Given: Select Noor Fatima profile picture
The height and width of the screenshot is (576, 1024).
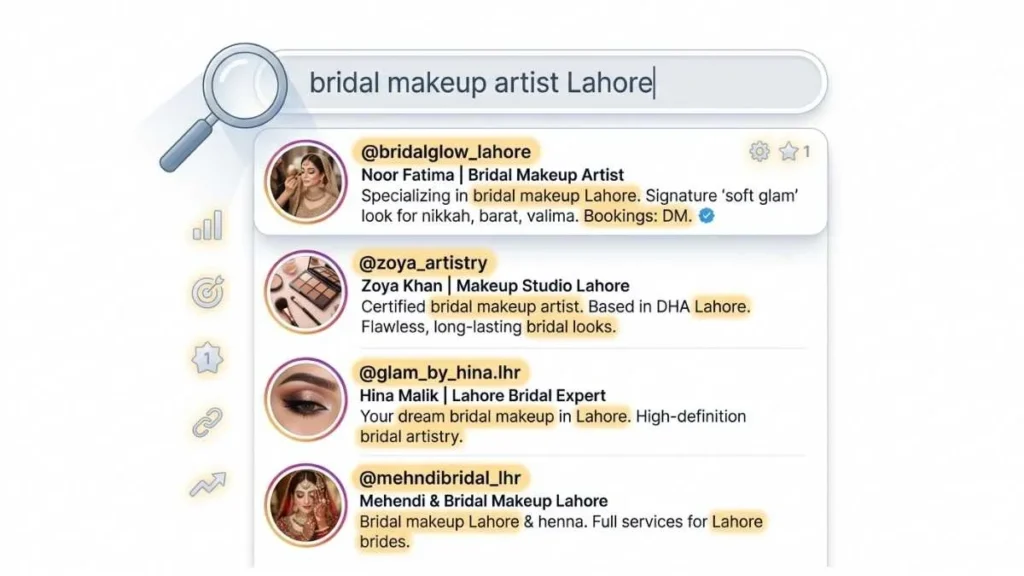Looking at the screenshot, I should (x=306, y=182).
